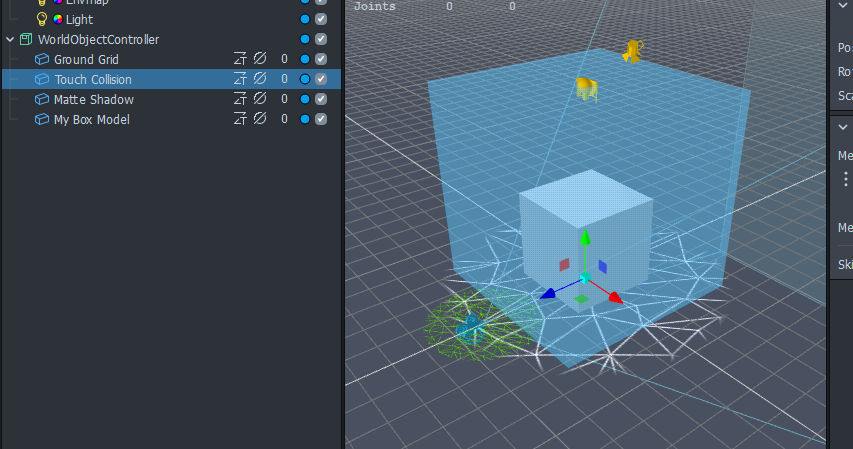Uncheck the WorldObjectController visibility checkbox

pos(321,39)
